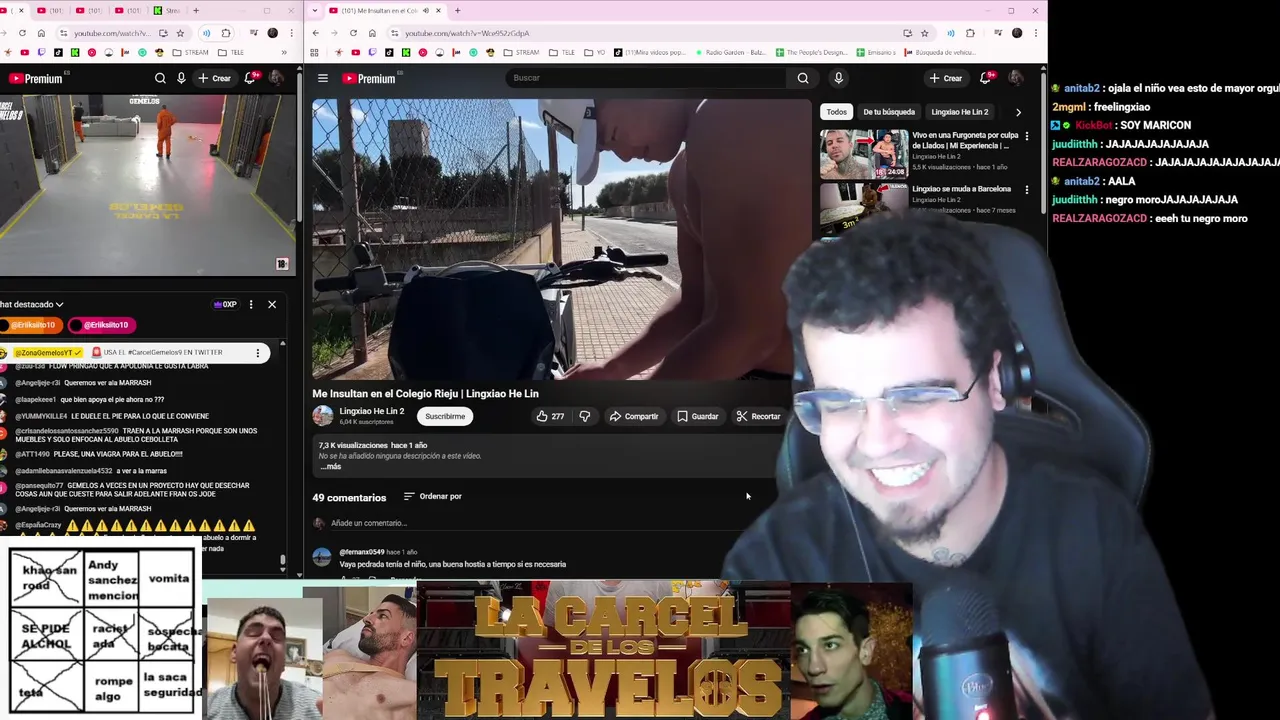This screenshot has height=720, width=1280.
Task: Switch to the Kick Stream tab in left browser
Action: tap(168, 10)
